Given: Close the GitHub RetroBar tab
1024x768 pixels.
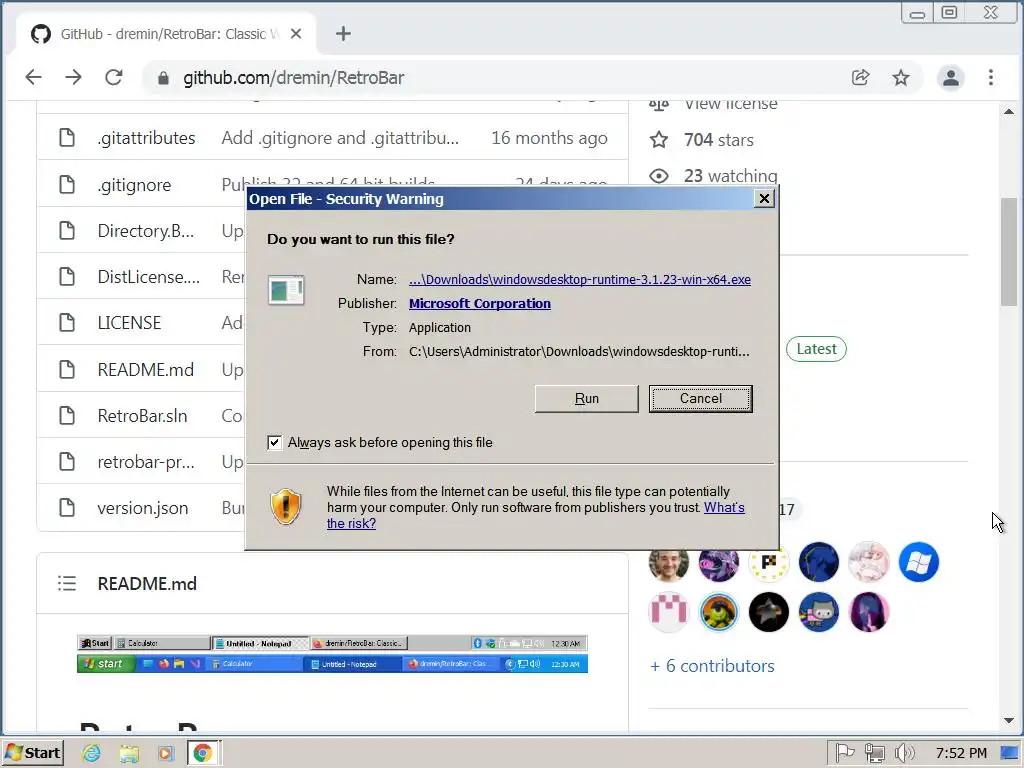Looking at the screenshot, I should coord(296,34).
